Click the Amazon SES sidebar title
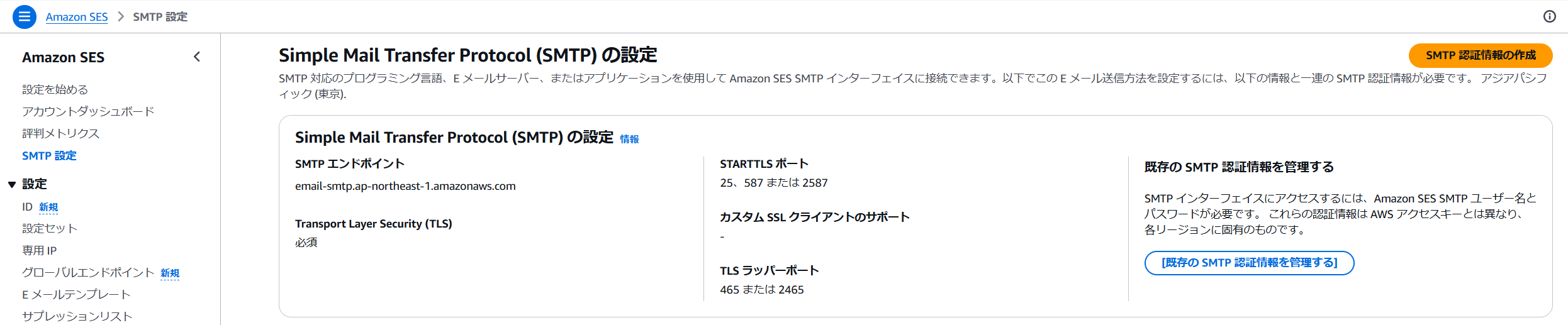 point(63,57)
